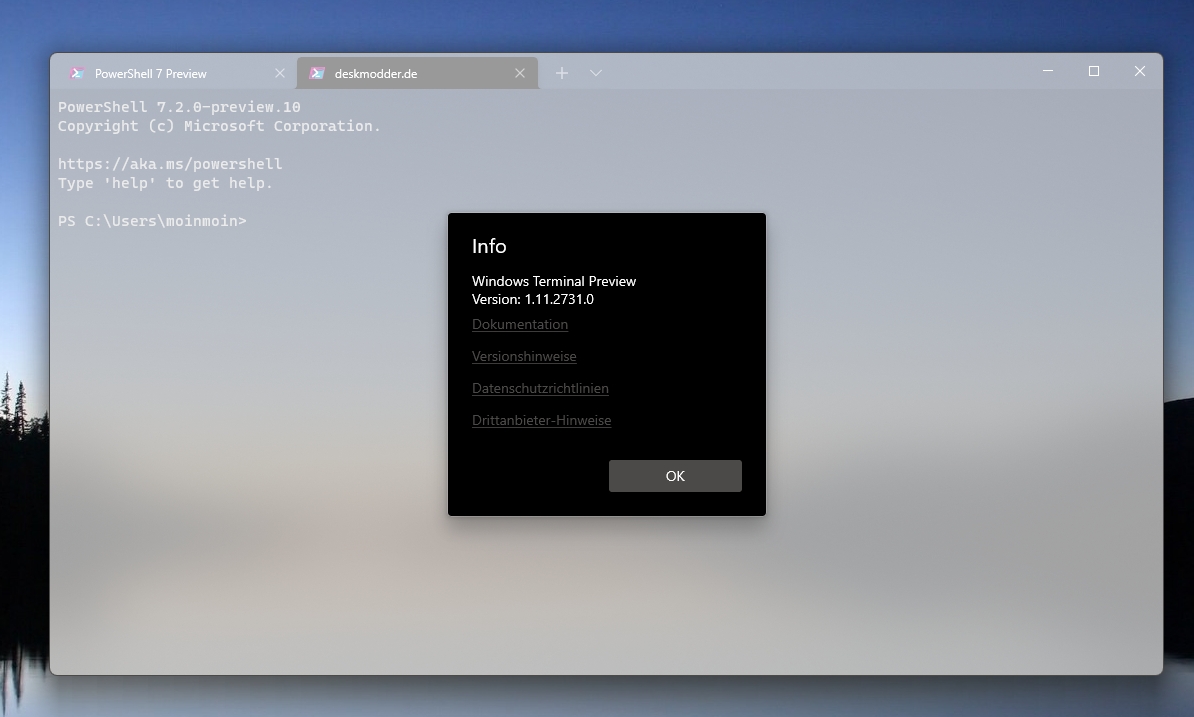Image resolution: width=1194 pixels, height=717 pixels.
Task: Open the Drittanbieter-Hinweise link
Action: pos(541,420)
